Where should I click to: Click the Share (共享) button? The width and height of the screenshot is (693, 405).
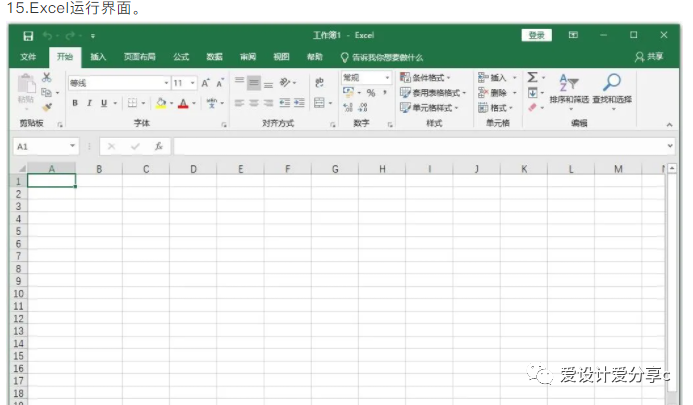click(x=649, y=57)
